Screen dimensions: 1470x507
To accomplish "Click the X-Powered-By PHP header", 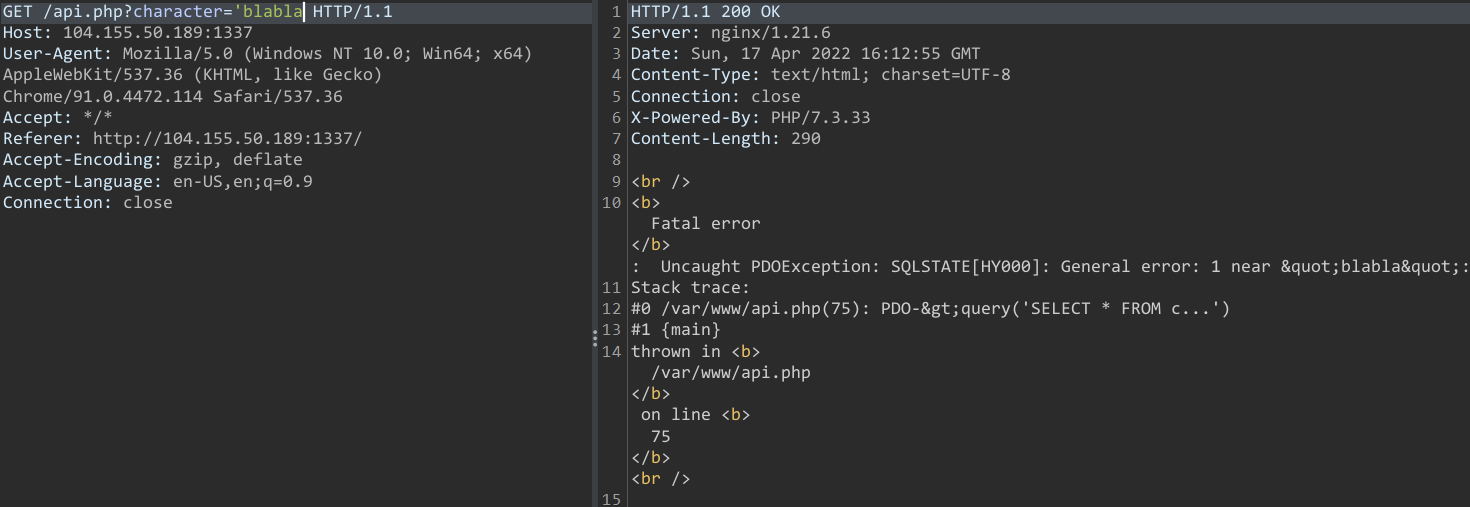I will (750, 117).
